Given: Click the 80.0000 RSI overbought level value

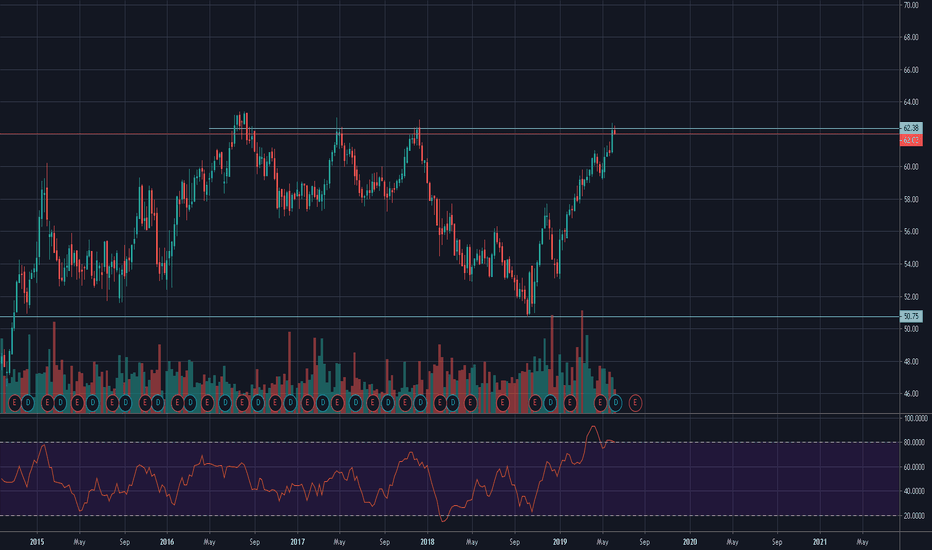Looking at the screenshot, I should [914, 442].
